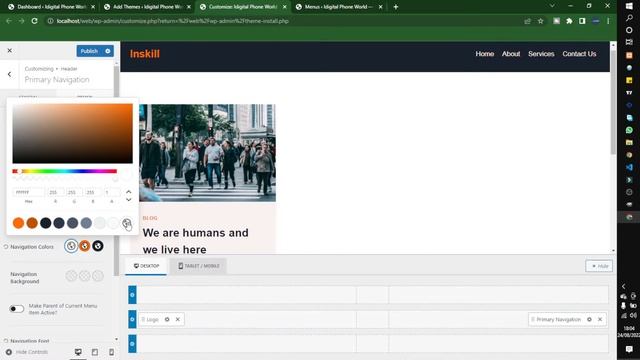Open browser extensions puzzle icon

pos(569,21)
